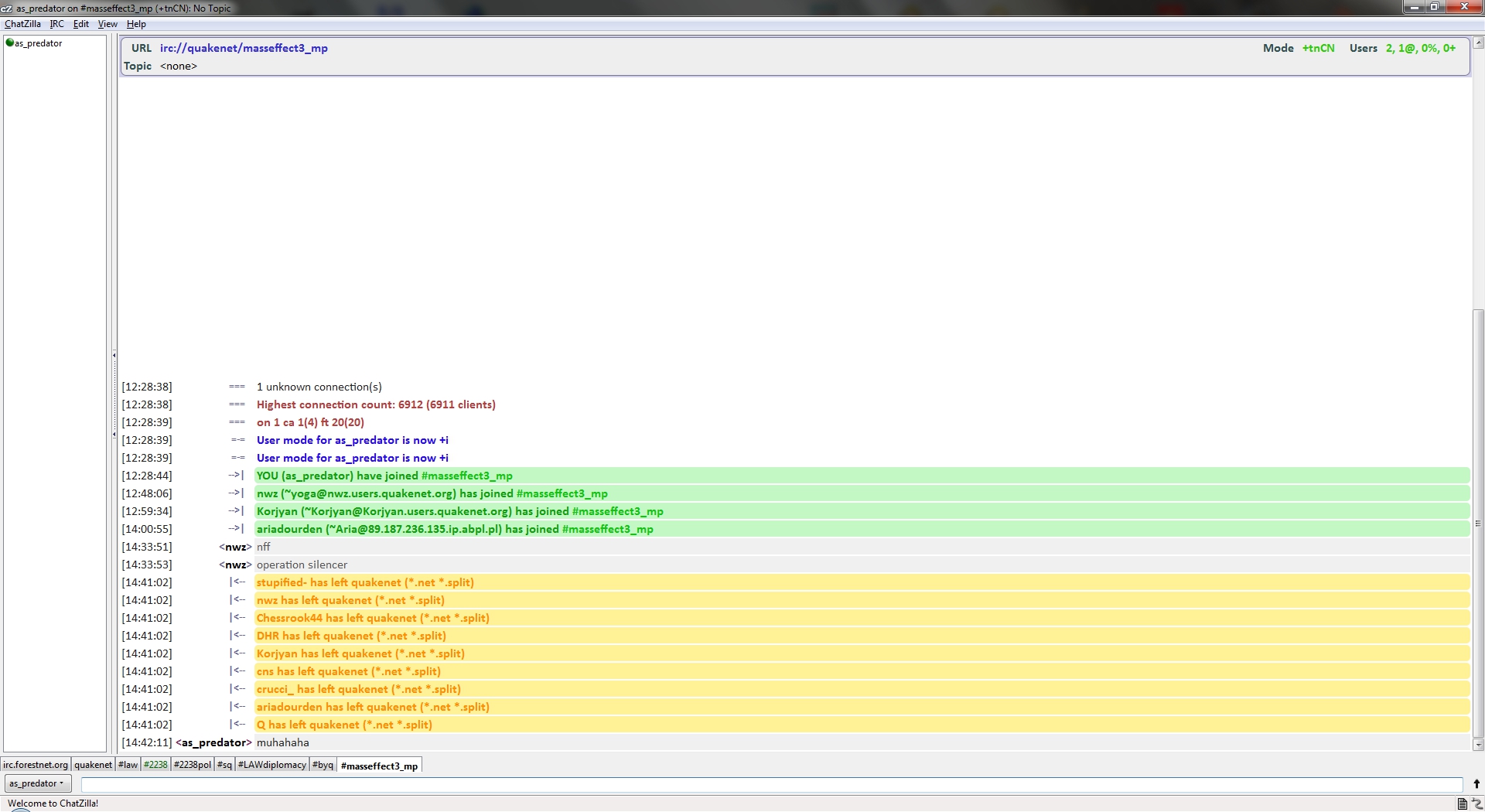The height and width of the screenshot is (812, 1485).
Task: Click the multiline input up-arrow icon
Action: point(1476,783)
